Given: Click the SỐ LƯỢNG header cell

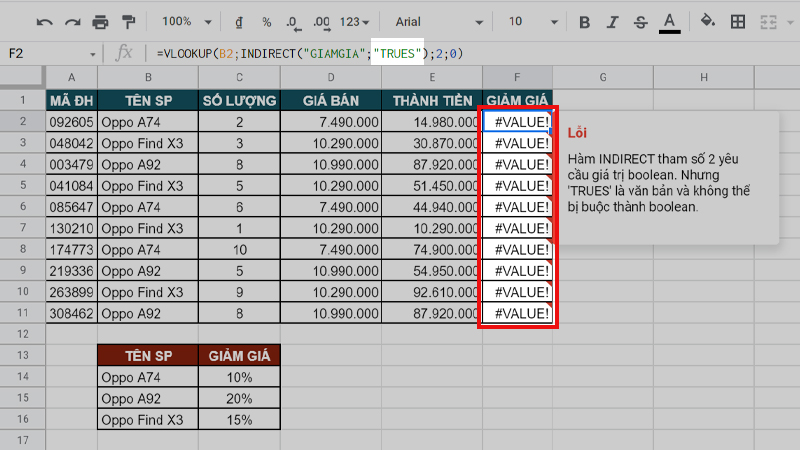Looking at the screenshot, I should coord(239,101).
